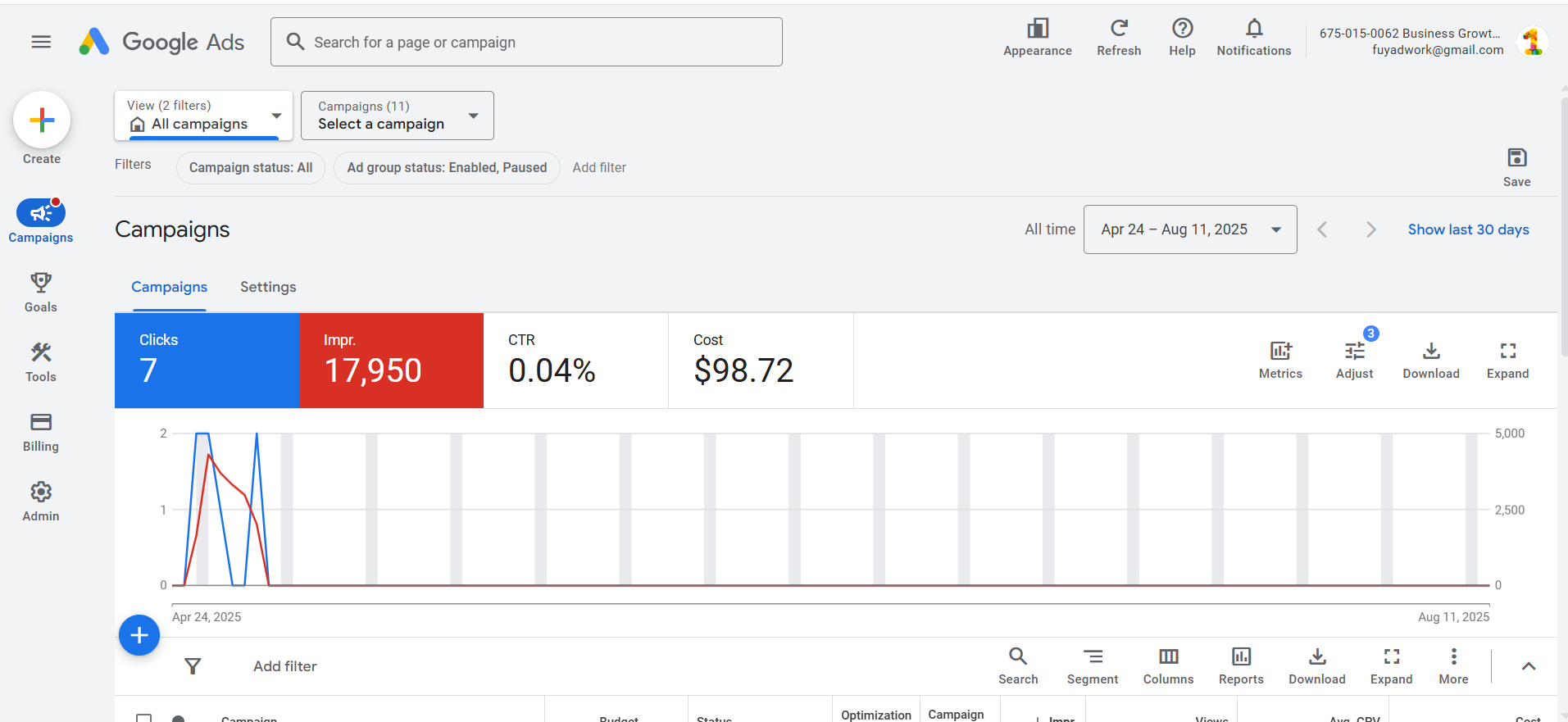Toggle the red Impr. metric card
This screenshot has height=722, width=1568.
click(391, 361)
